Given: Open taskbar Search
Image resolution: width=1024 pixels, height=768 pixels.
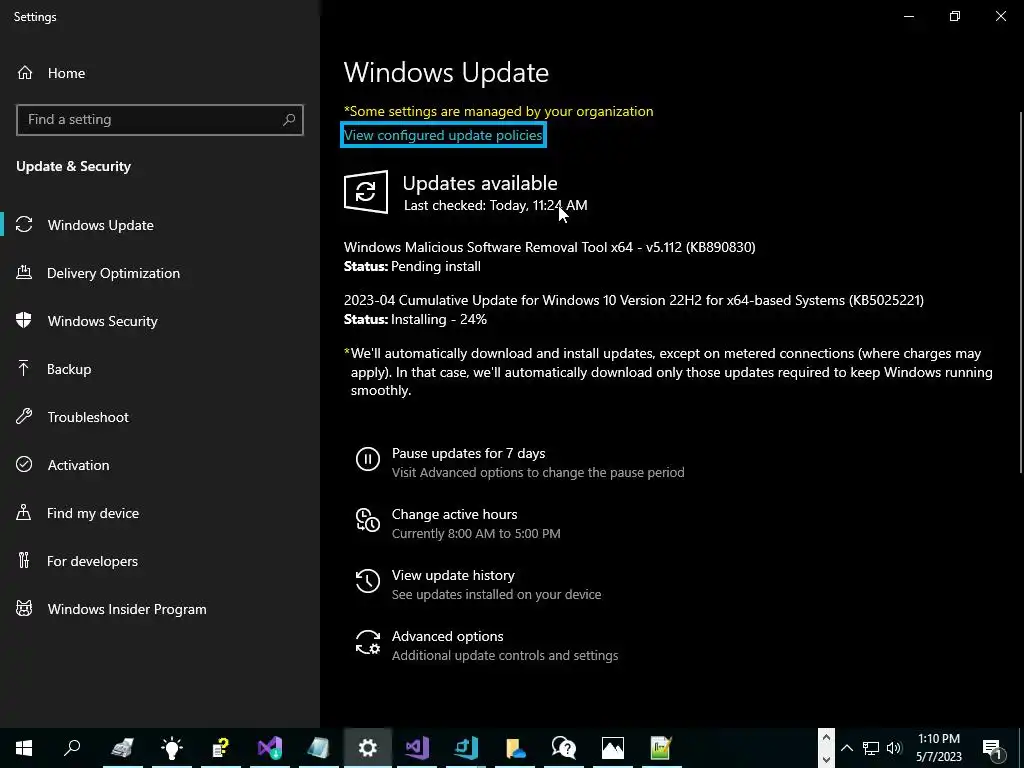Looking at the screenshot, I should click(x=72, y=748).
